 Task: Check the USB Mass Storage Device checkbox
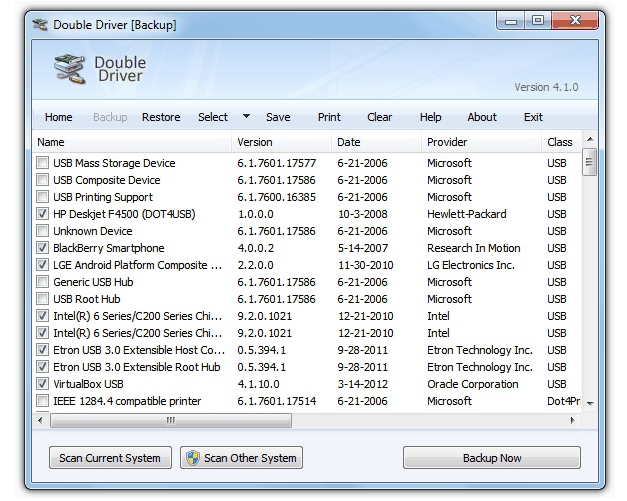[x=42, y=163]
